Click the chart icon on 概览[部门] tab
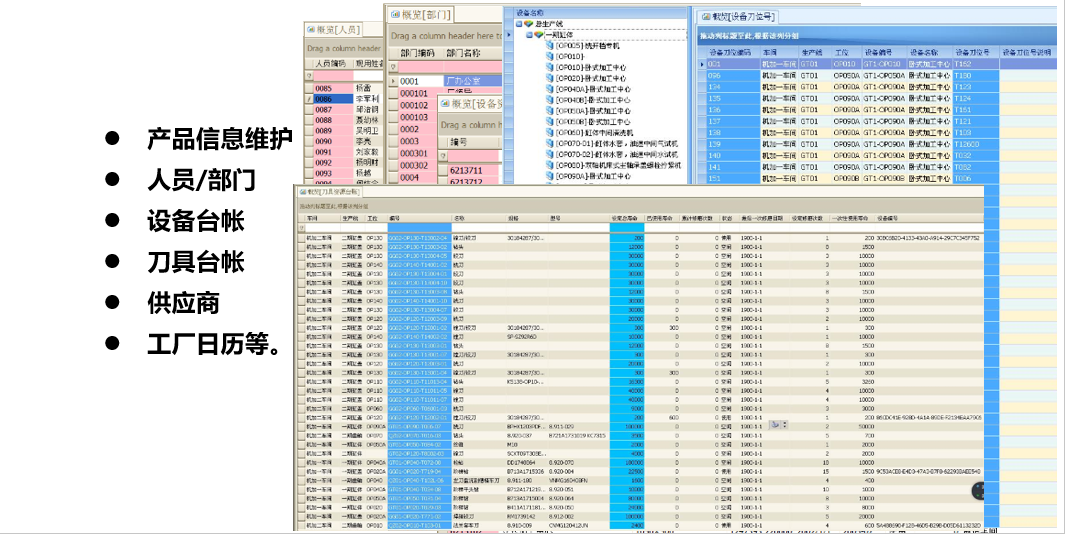 [394, 14]
